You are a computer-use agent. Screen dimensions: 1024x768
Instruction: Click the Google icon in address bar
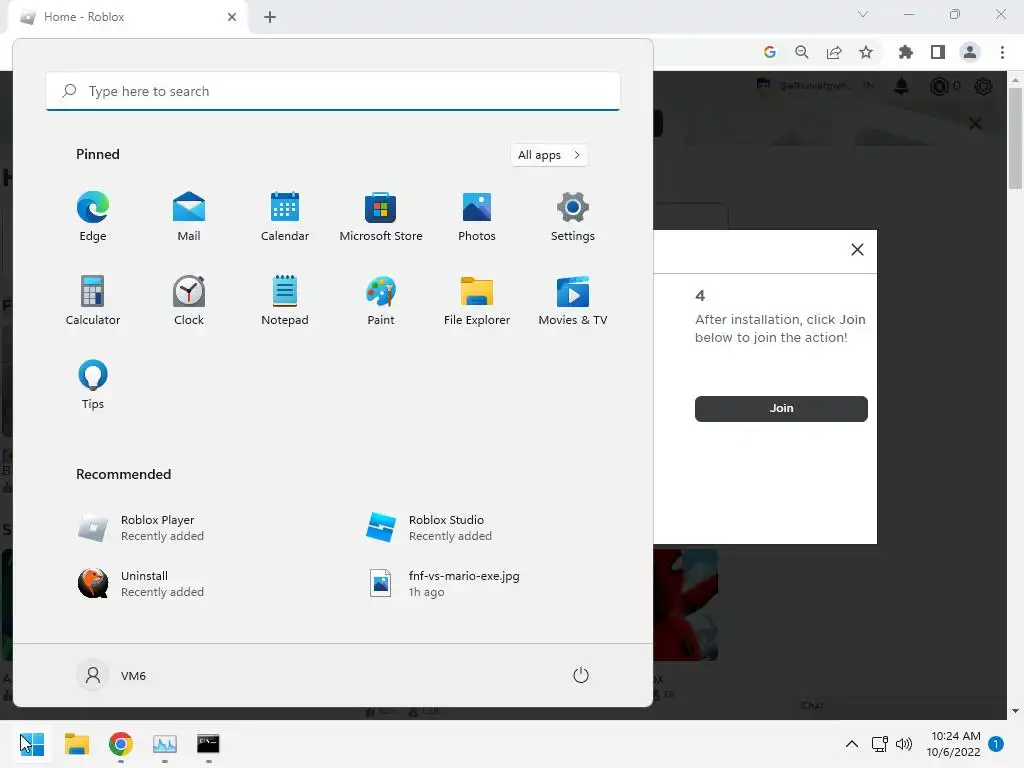770,52
